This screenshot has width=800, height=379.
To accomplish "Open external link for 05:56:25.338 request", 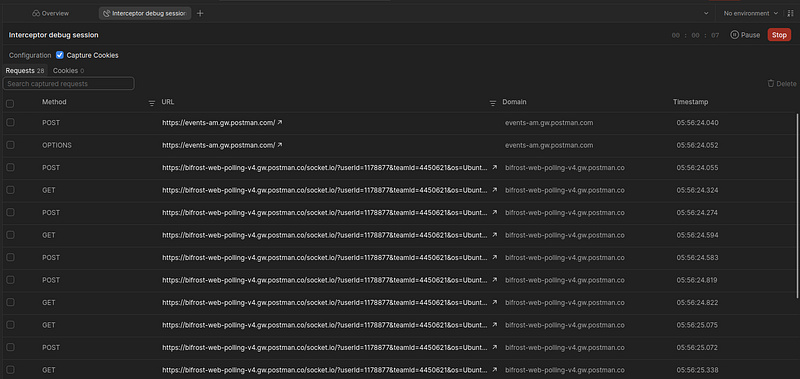I will pyautogui.click(x=494, y=370).
